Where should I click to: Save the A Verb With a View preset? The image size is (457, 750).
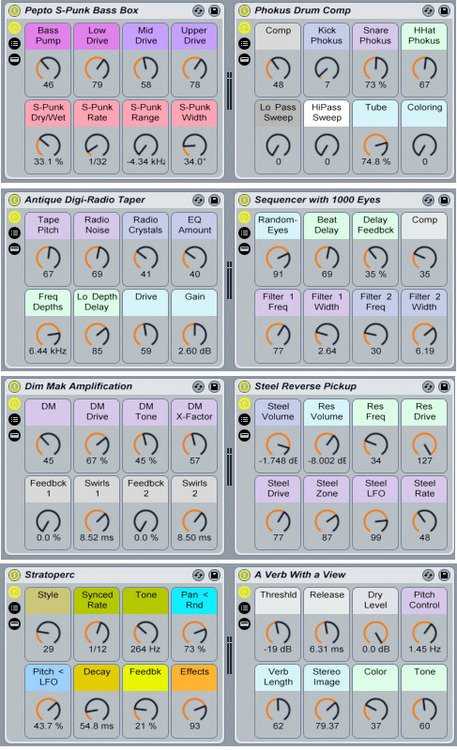444,574
